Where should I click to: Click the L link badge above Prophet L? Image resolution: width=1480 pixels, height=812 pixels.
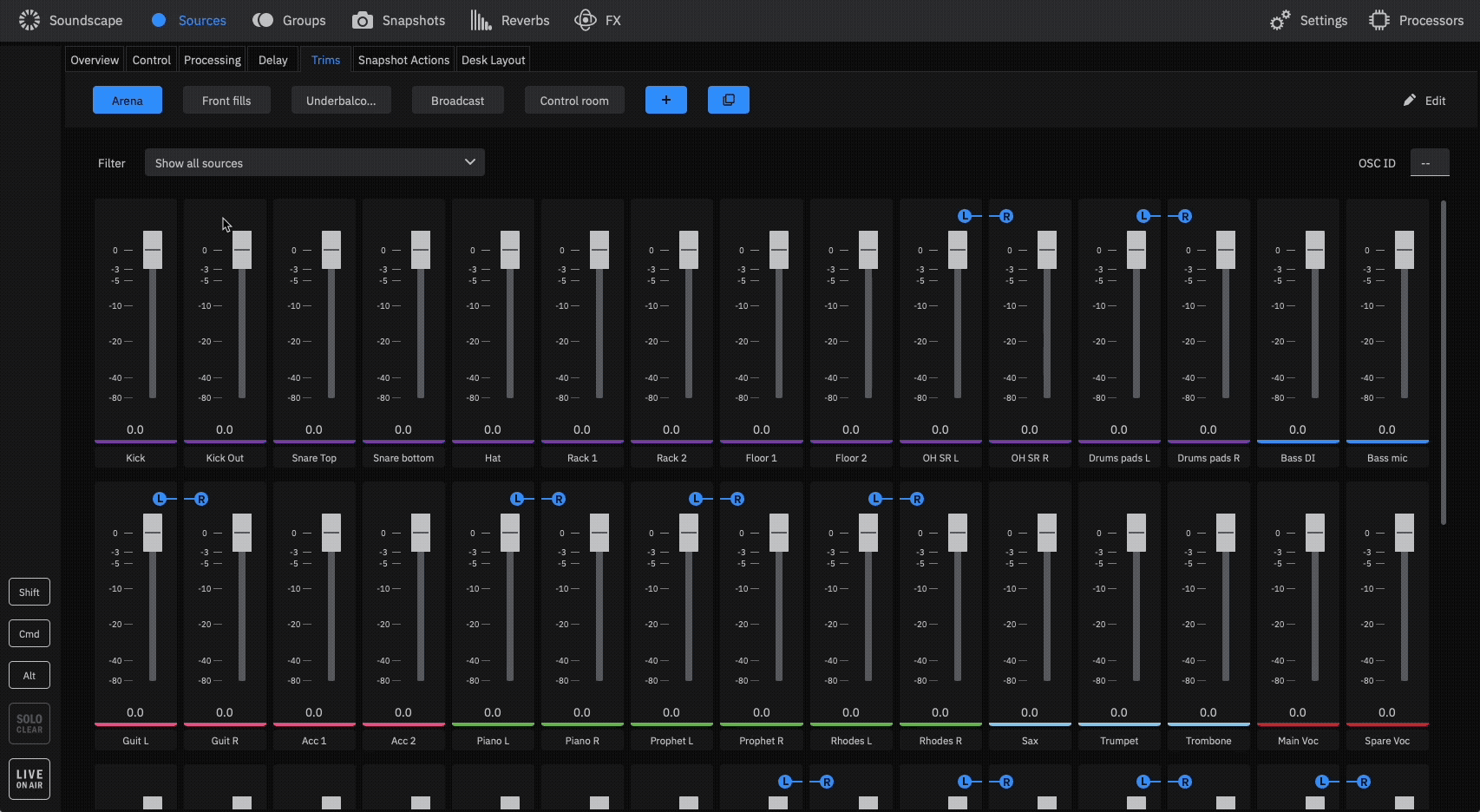(x=696, y=499)
